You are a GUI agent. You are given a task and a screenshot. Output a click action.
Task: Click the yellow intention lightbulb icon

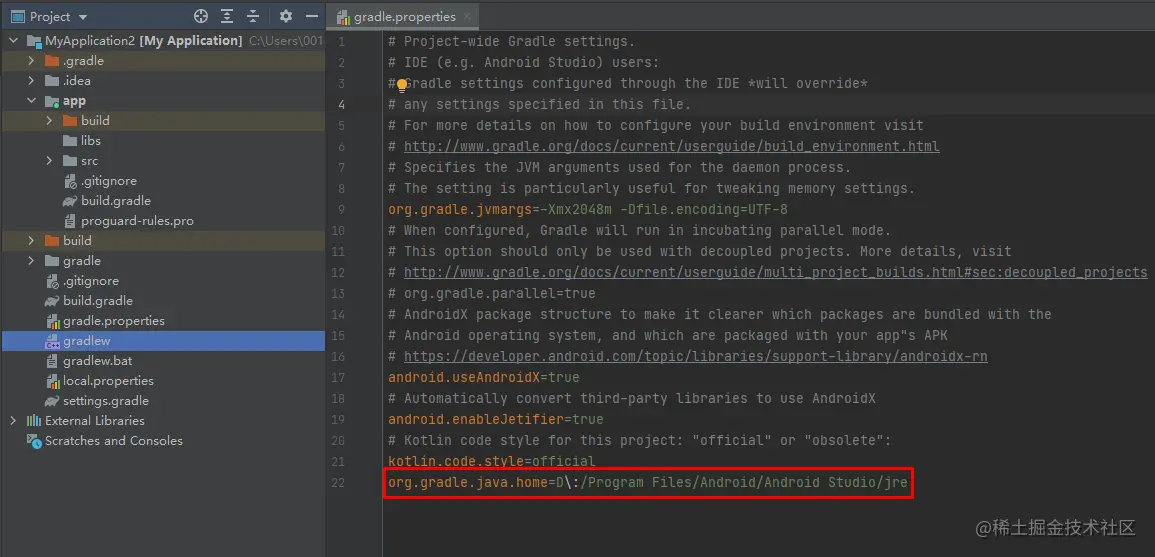click(402, 85)
